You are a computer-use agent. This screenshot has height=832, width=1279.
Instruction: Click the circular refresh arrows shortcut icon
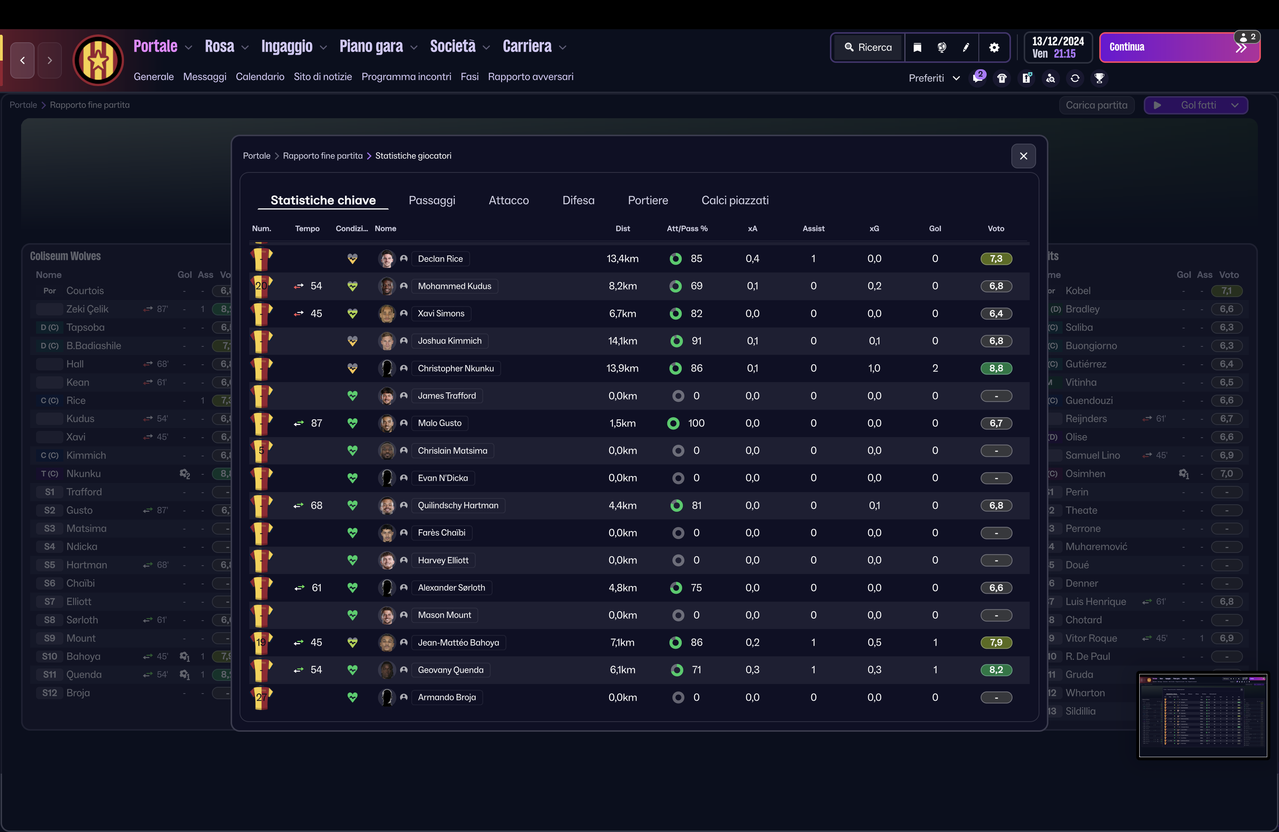click(1075, 78)
